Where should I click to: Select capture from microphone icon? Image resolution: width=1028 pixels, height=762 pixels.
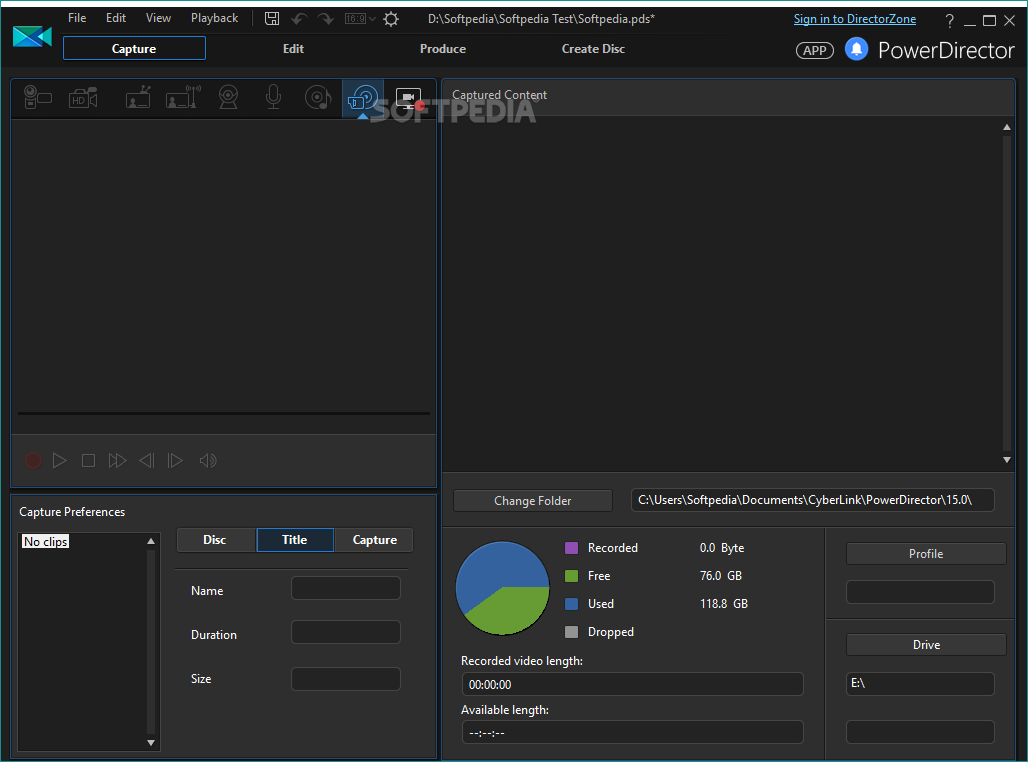(x=273, y=98)
